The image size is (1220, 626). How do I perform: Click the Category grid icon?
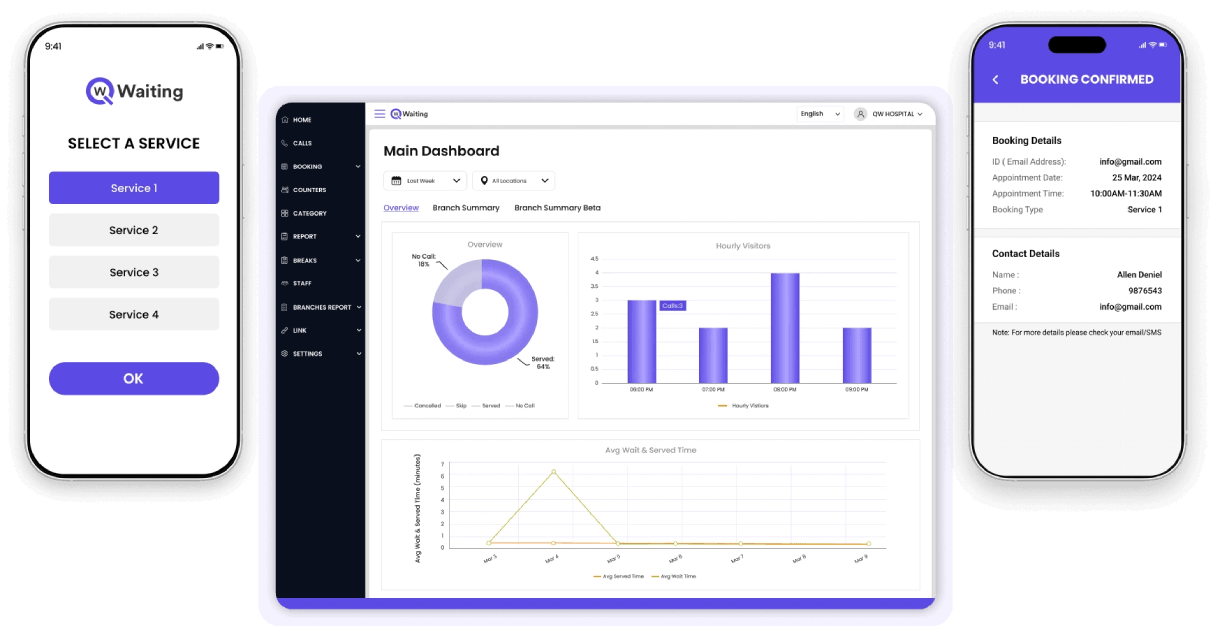click(285, 213)
